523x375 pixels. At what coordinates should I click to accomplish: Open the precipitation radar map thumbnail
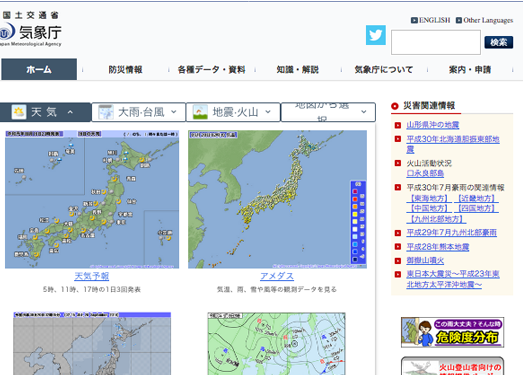point(92,344)
